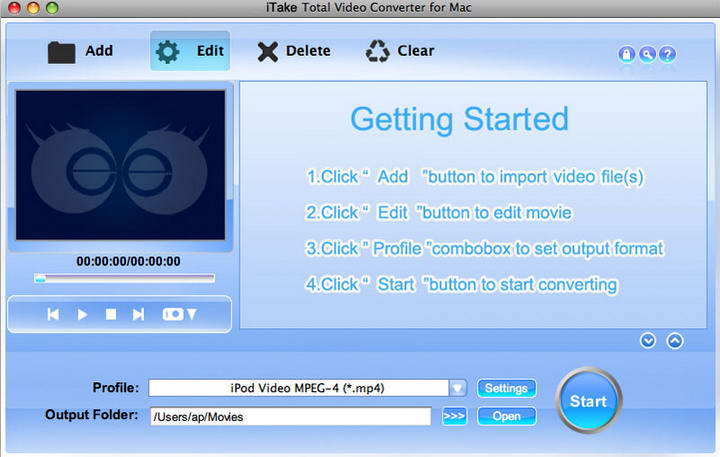Click the step 2 Edit instruction text

click(x=439, y=213)
